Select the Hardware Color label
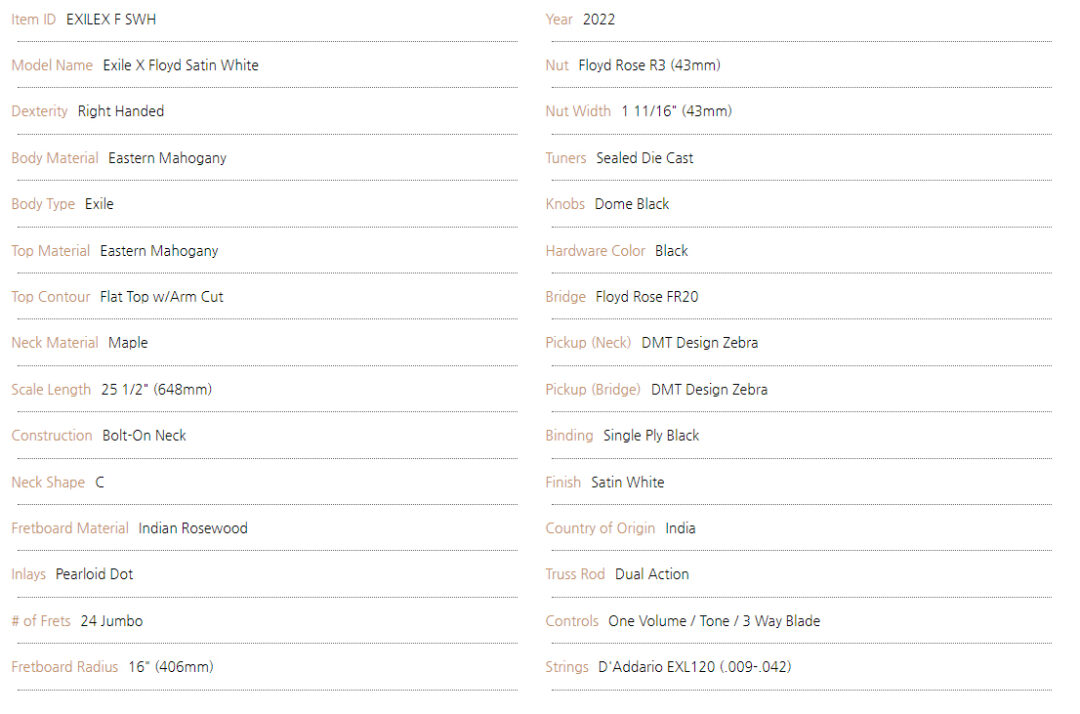1080x714 pixels. tap(596, 251)
